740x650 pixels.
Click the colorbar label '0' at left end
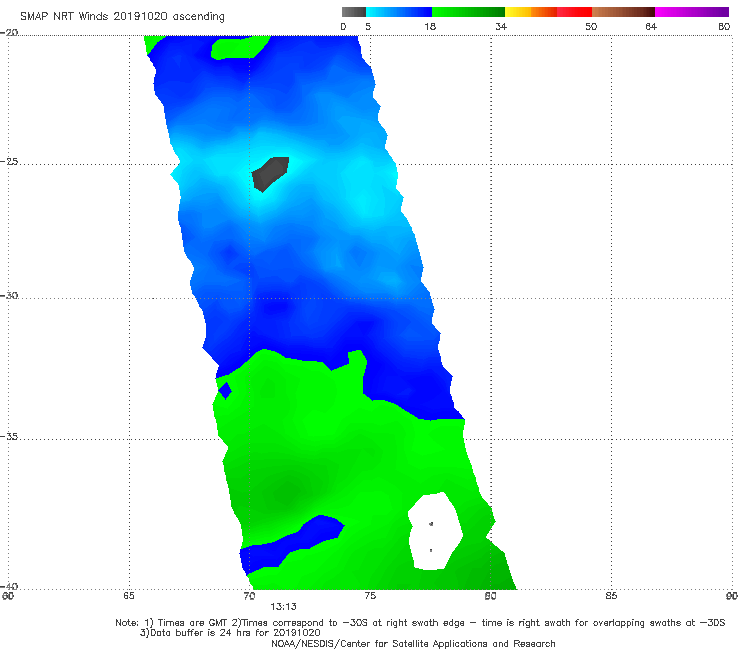point(343,26)
